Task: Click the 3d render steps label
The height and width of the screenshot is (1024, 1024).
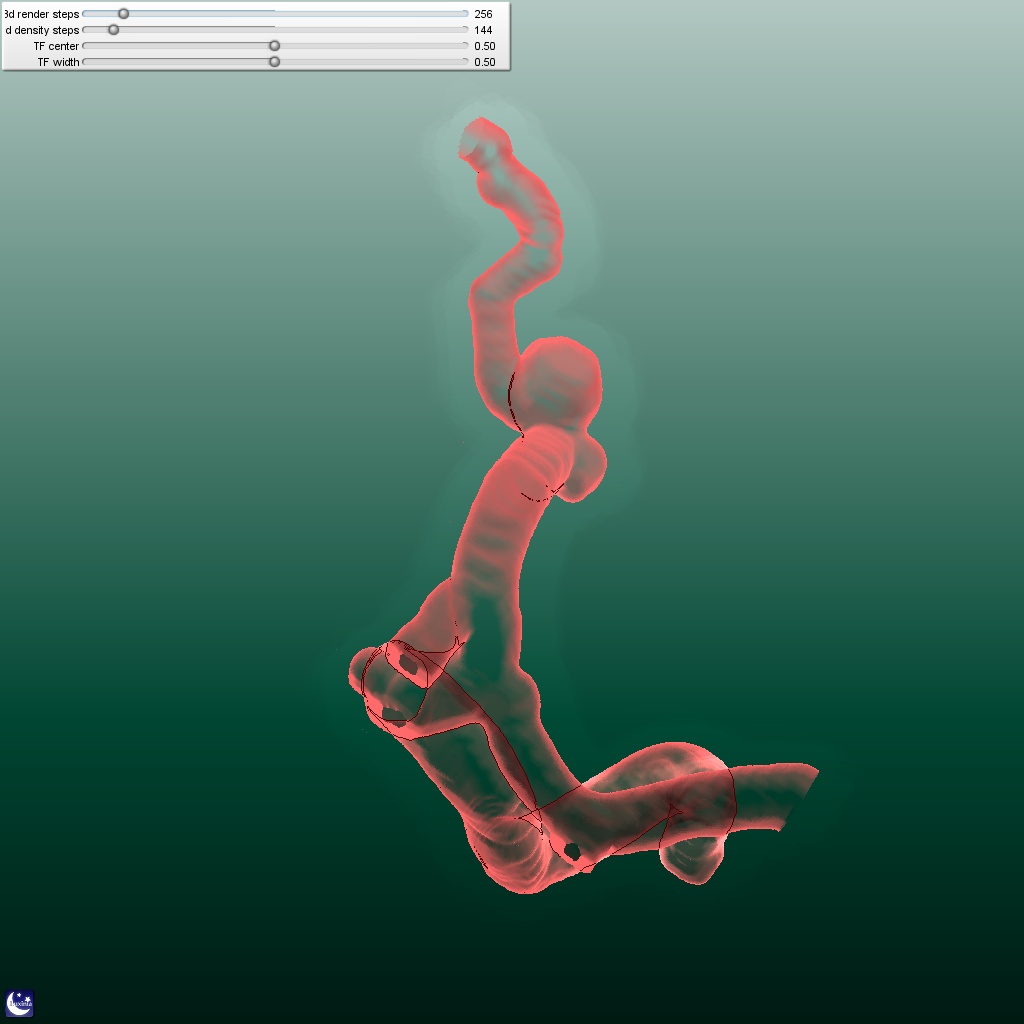Action: coord(41,14)
